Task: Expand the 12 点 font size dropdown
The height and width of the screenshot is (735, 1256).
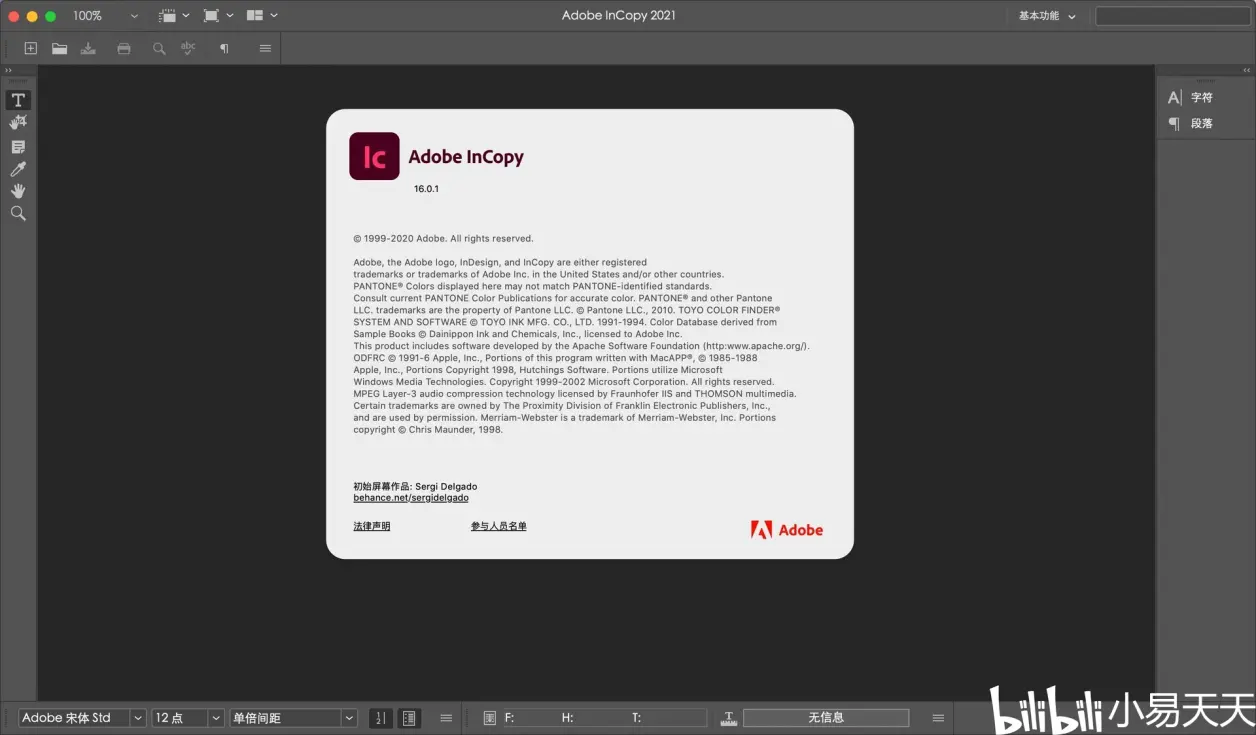Action: pyautogui.click(x=216, y=718)
